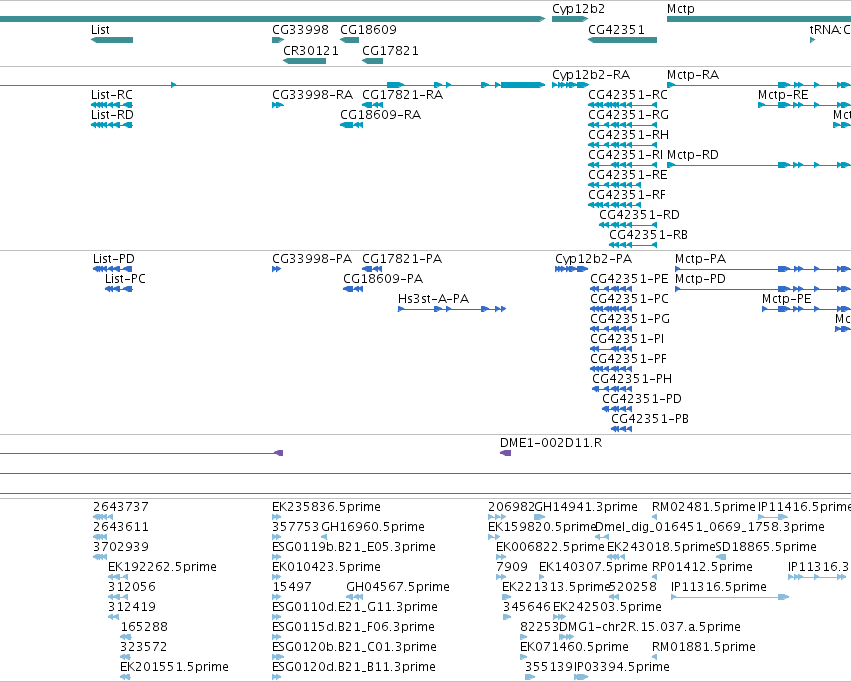The image size is (851, 682).
Task: Click the CG42351-PB protein label
Action: click(x=650, y=419)
